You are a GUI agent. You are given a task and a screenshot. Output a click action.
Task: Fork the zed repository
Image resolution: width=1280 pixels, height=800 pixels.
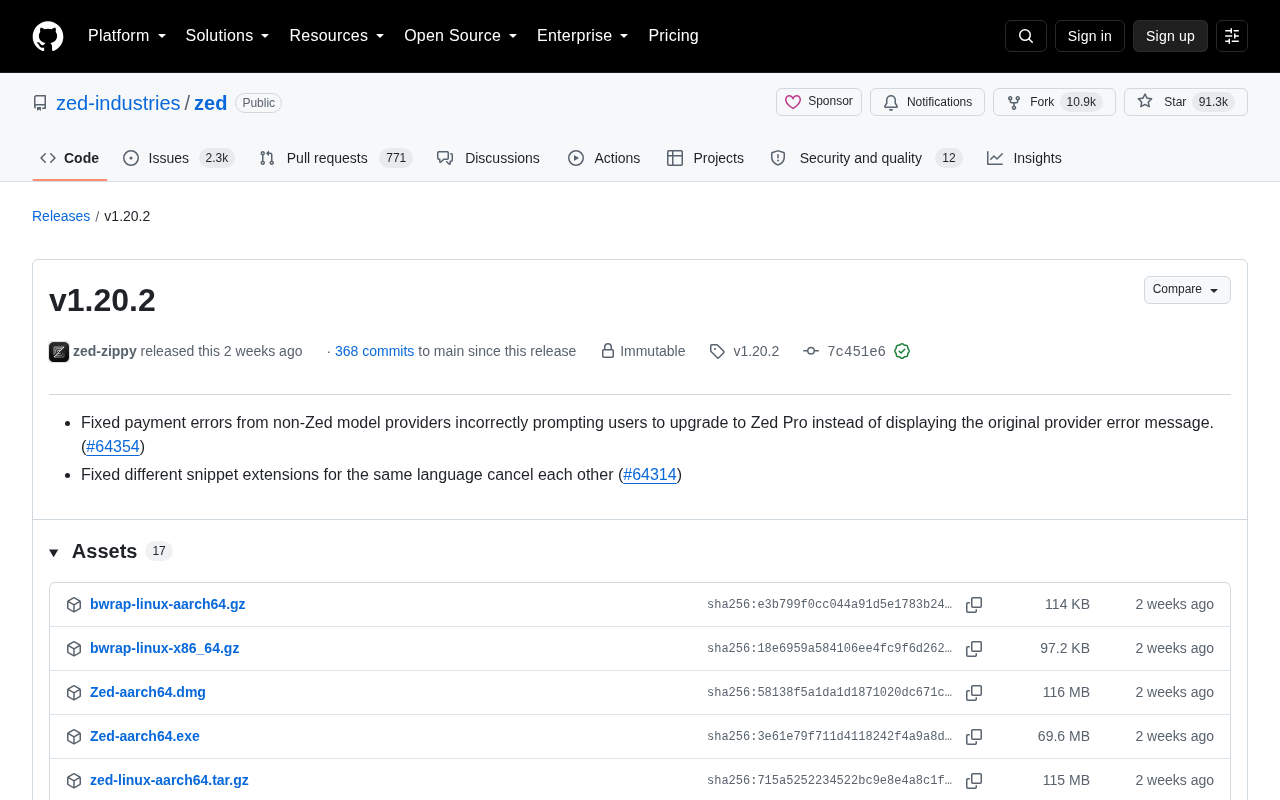coord(1054,102)
